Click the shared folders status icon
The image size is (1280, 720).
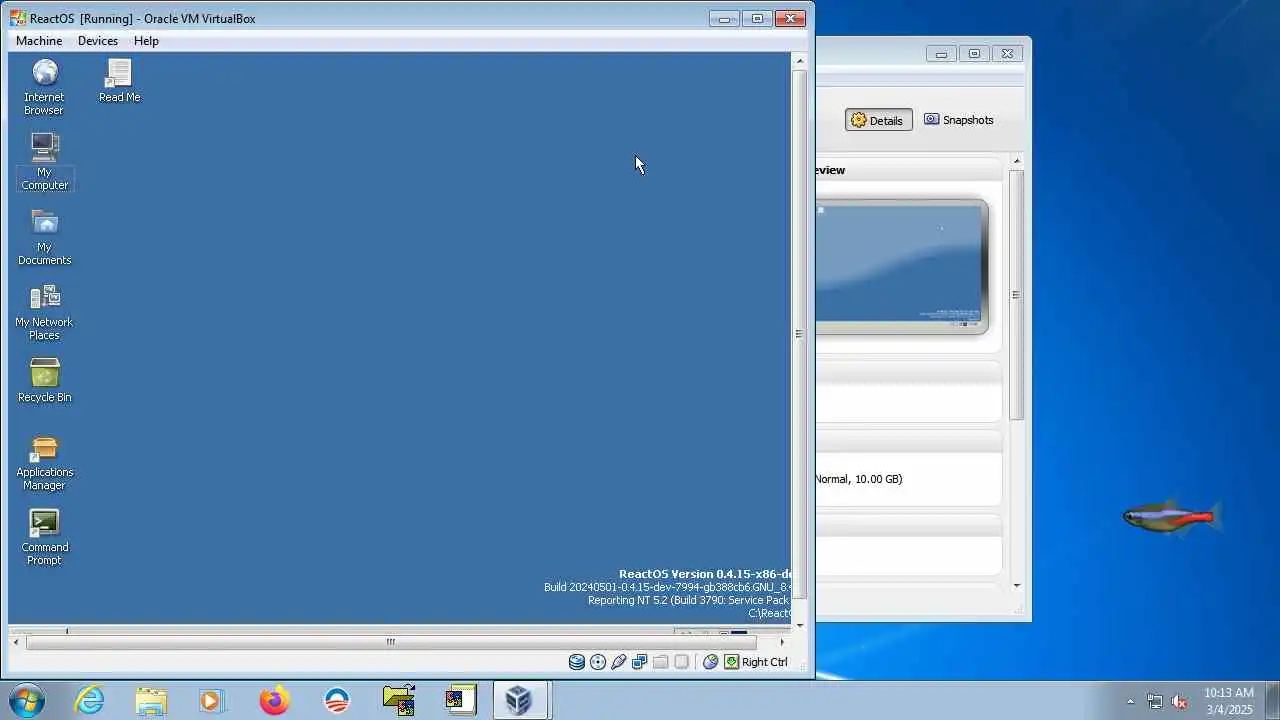pyautogui.click(x=661, y=662)
